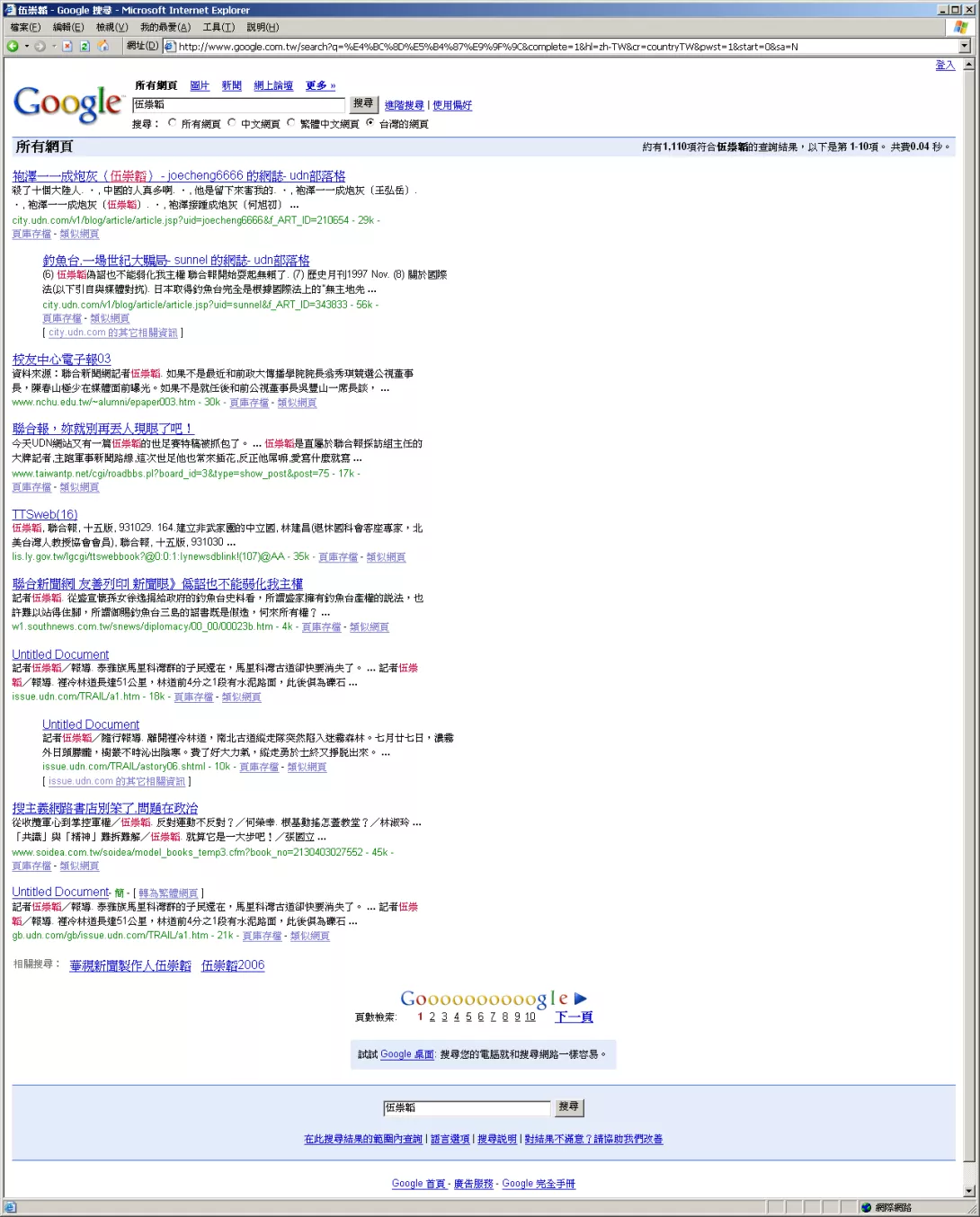Open issue.udn.com 的其它相關資訊 link
The height and width of the screenshot is (1217, 980).
pyautogui.click(x=117, y=781)
